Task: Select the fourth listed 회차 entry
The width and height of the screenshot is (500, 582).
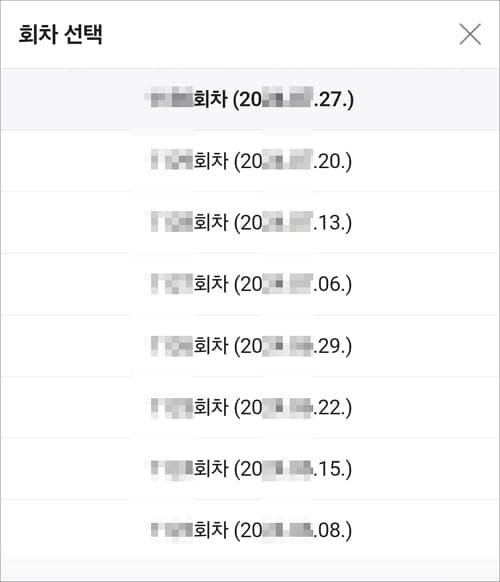Action: tap(250, 284)
